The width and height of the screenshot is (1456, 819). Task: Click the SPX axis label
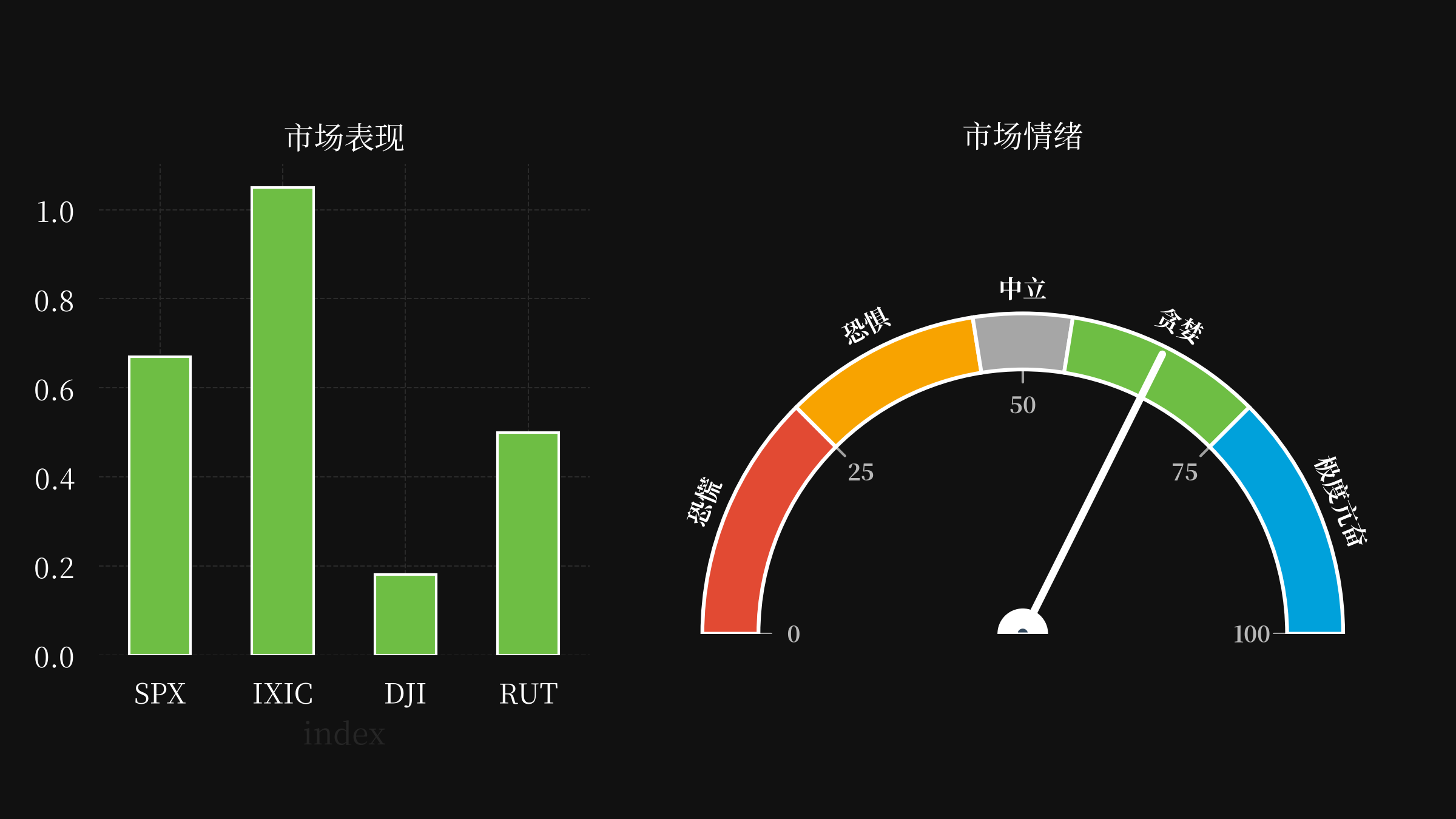point(160,693)
